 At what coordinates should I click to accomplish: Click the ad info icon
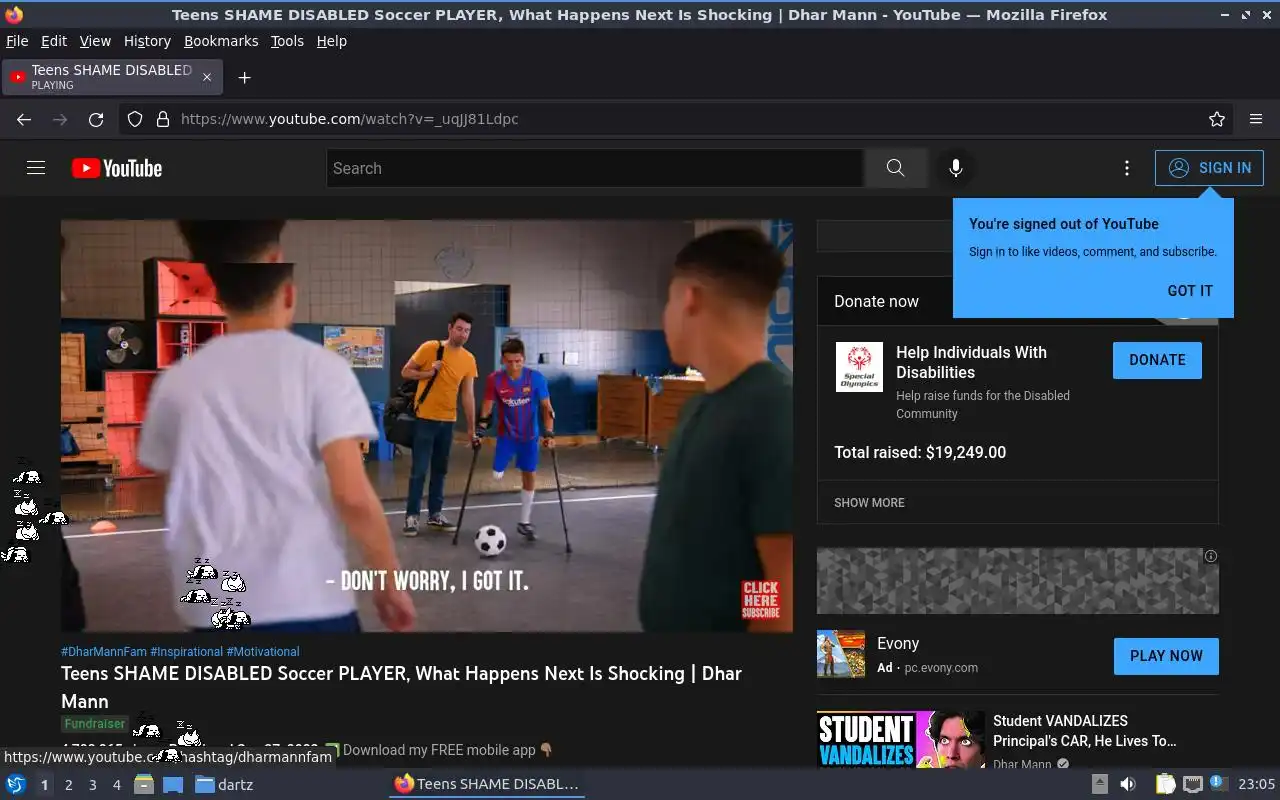[1210, 556]
